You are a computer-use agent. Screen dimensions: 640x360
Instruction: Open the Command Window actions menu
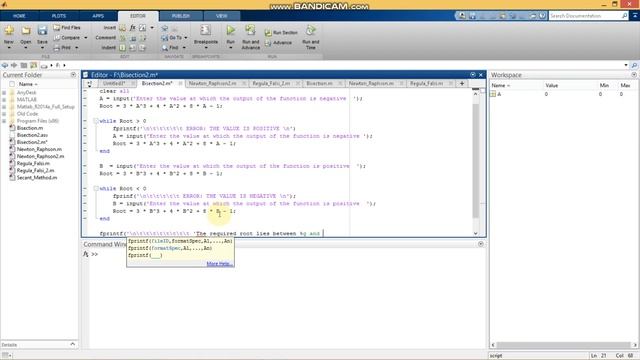click(481, 244)
